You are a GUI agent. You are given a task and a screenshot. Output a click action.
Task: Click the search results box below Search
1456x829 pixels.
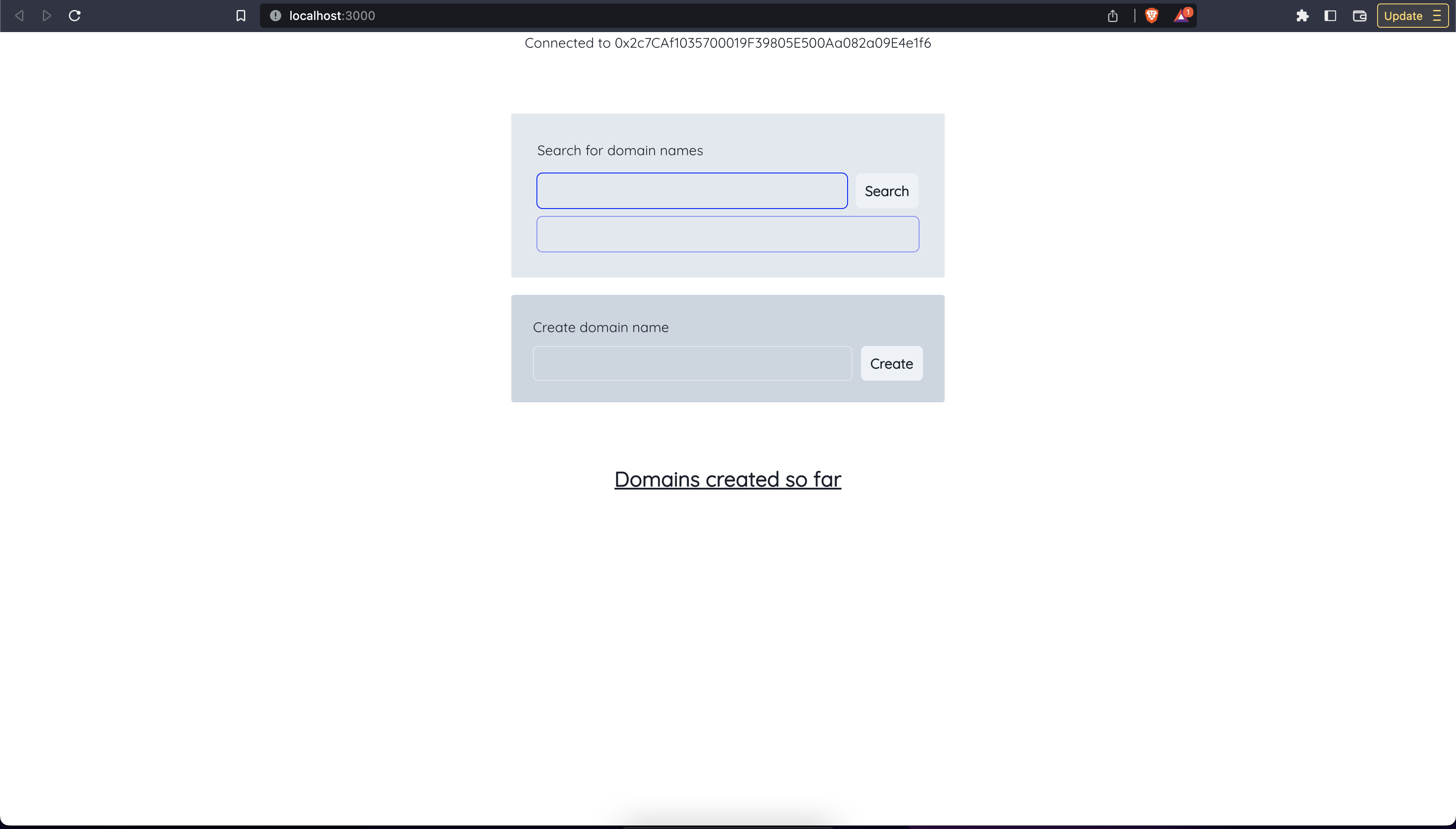[727, 233]
